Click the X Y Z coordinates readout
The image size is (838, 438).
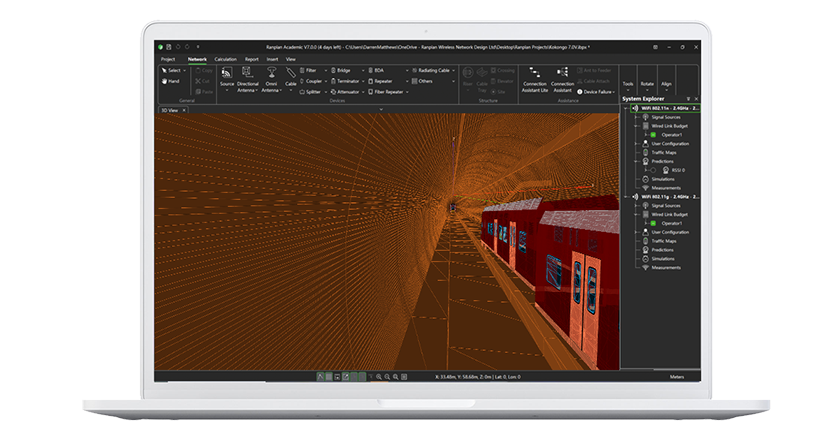click(478, 377)
